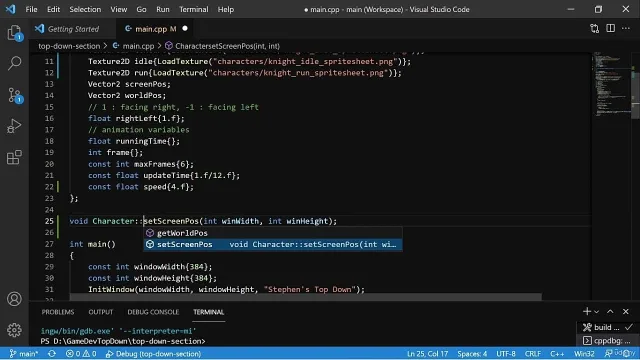640x360 pixels.
Task: Open the File menu
Action: [31, 9]
